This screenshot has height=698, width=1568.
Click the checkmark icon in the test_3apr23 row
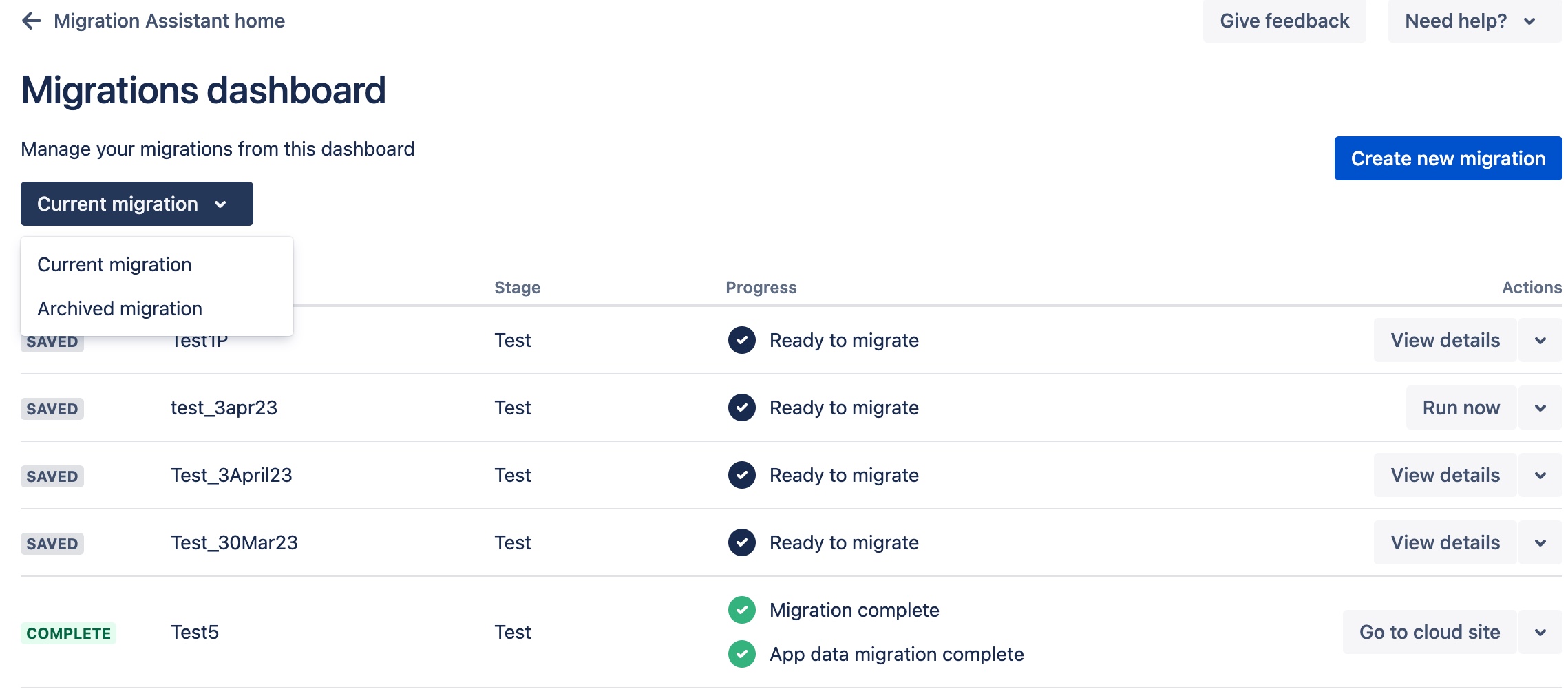pos(741,408)
